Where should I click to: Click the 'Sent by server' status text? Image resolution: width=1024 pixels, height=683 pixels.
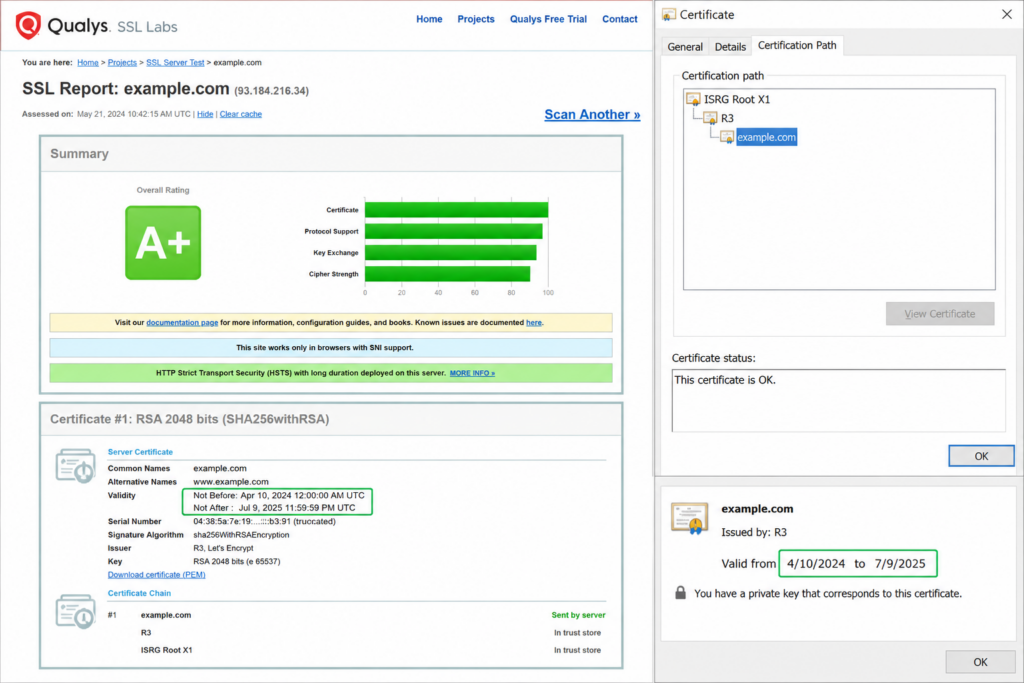tap(578, 615)
